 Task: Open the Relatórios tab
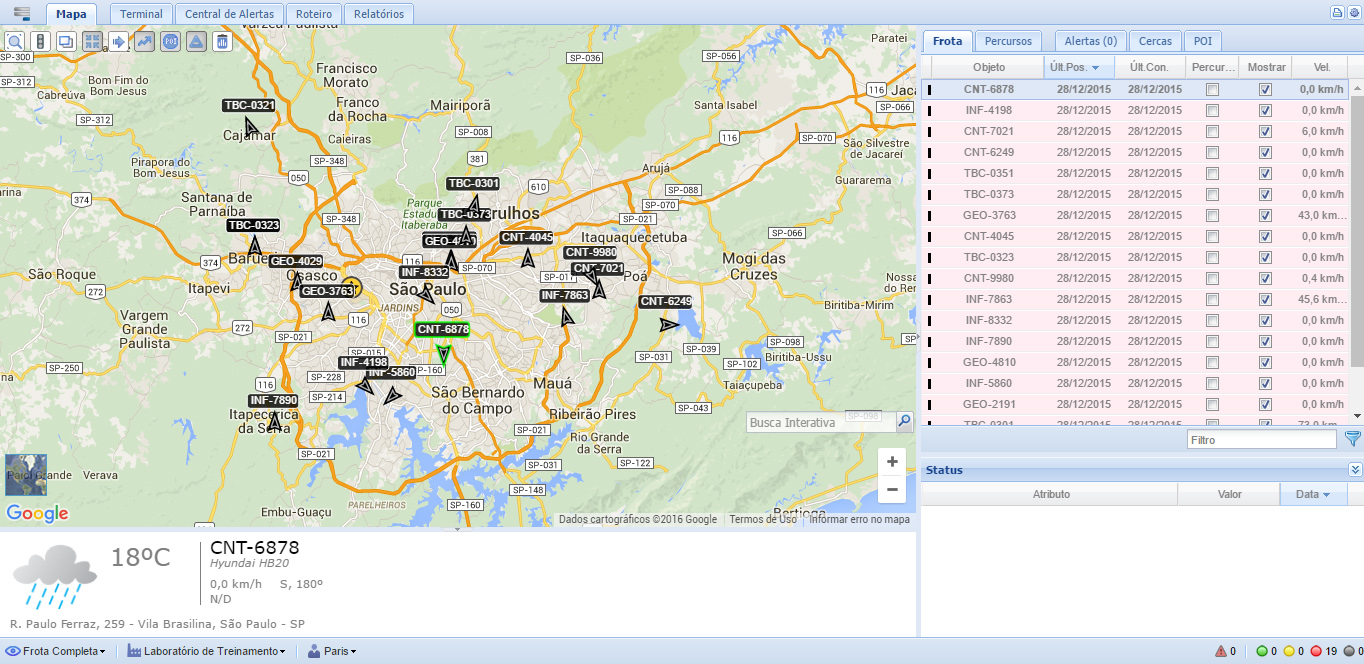point(379,14)
